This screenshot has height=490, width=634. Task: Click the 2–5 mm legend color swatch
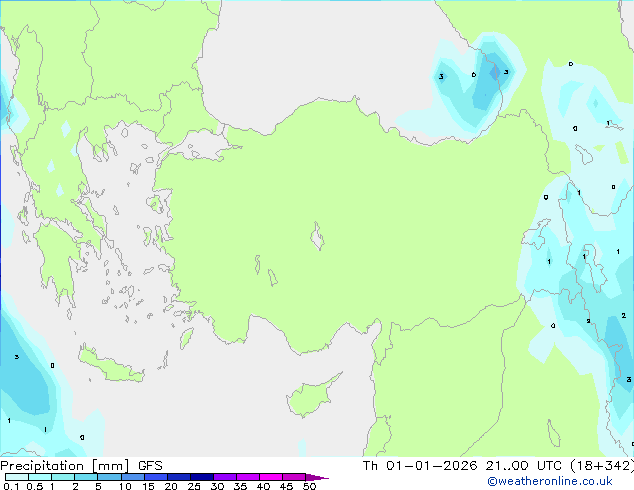[x=86, y=477]
